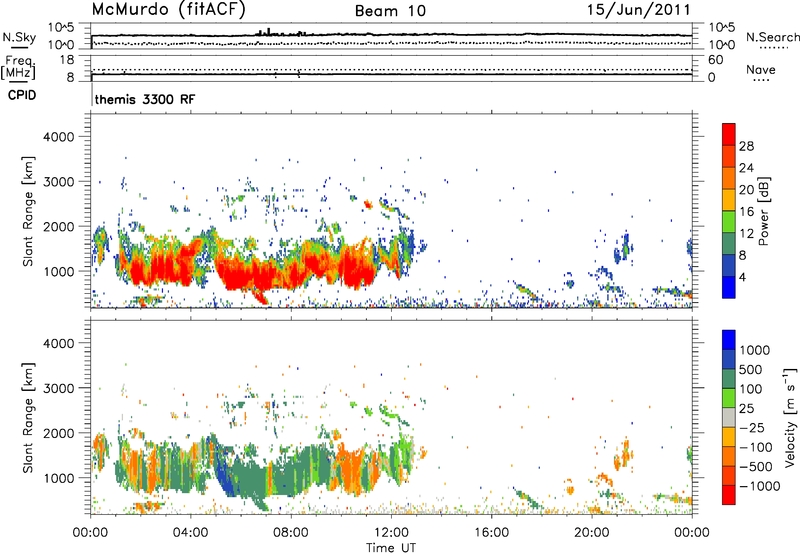Pick the top red swatch of the Power colorbar

click(x=729, y=134)
